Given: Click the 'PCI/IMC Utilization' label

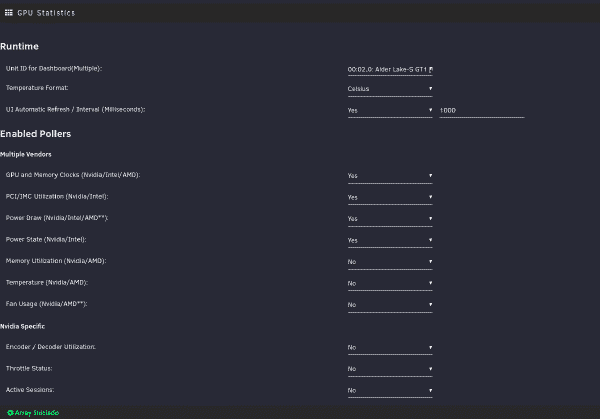Looking at the screenshot, I should click(57, 196).
